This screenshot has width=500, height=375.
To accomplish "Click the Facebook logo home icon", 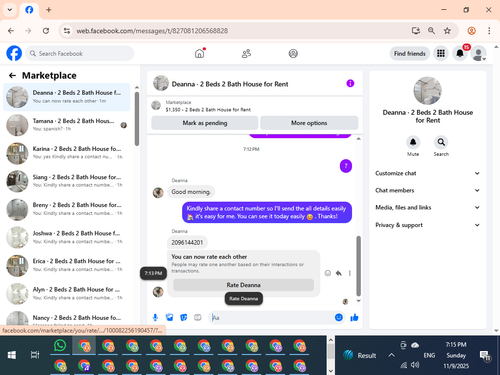I will pos(14,53).
